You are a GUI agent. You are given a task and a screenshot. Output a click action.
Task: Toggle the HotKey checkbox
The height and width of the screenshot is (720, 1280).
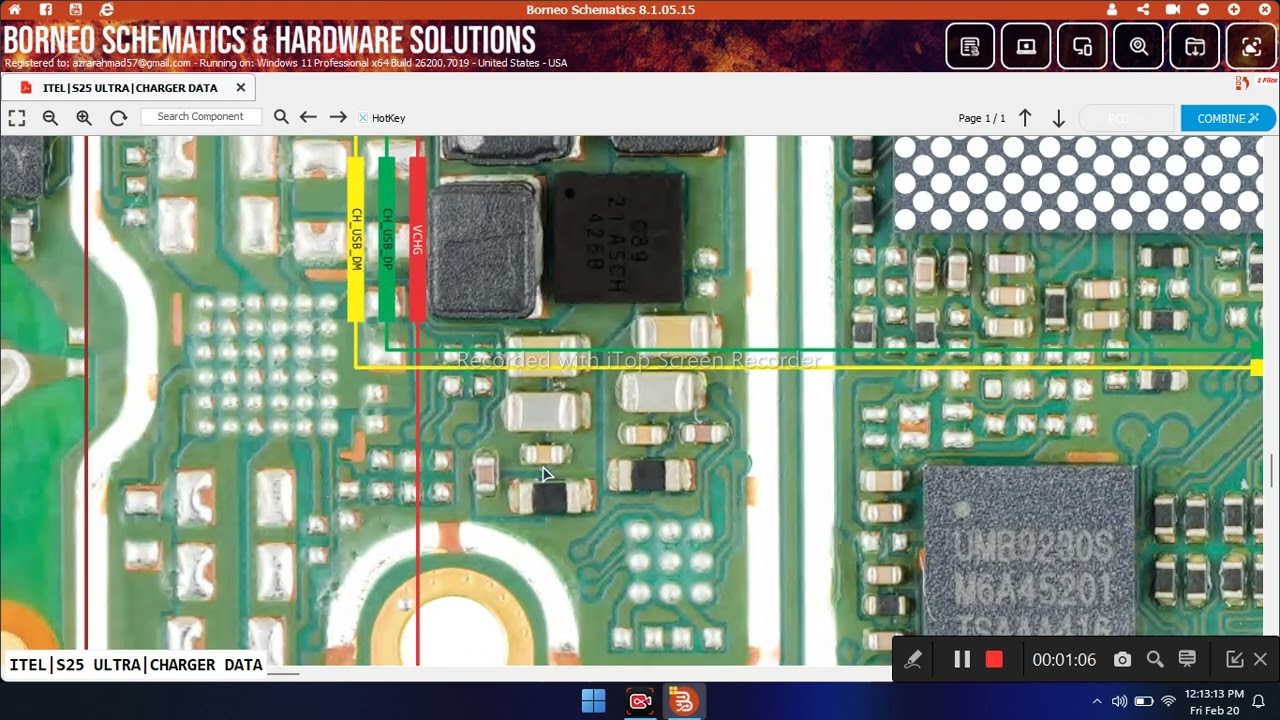coord(363,118)
